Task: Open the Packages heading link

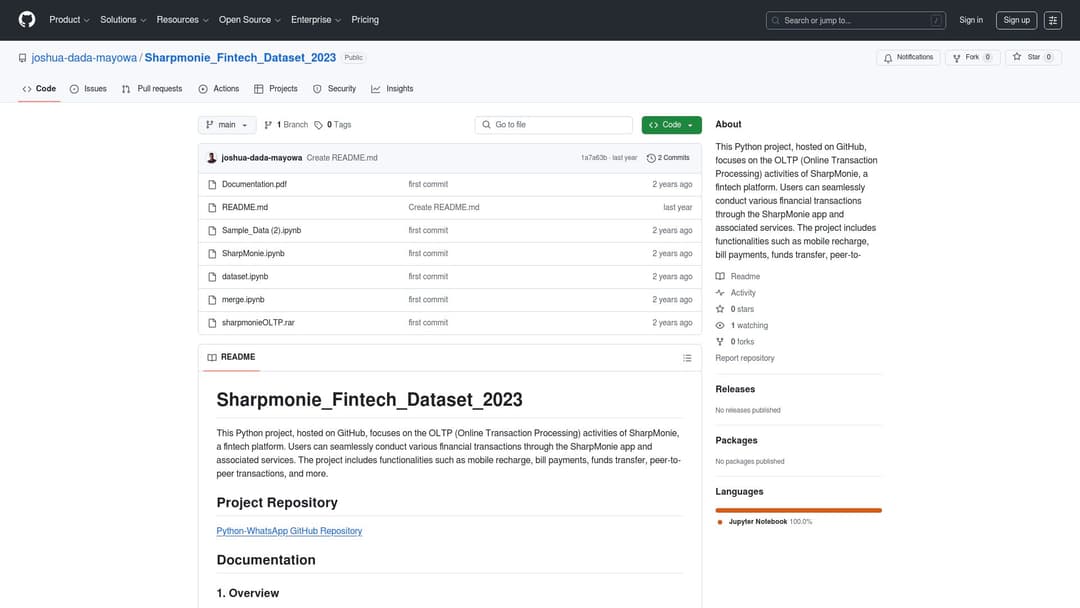Action: click(x=736, y=441)
